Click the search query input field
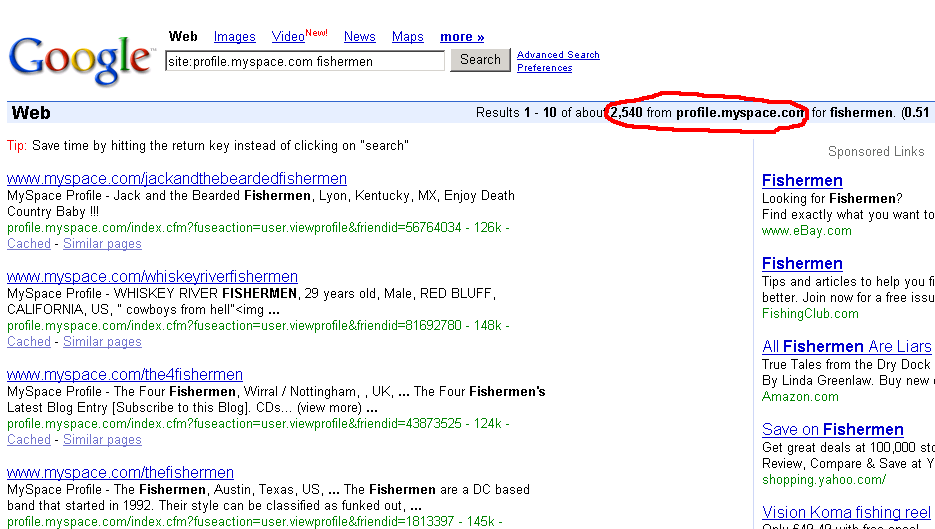 [304, 61]
